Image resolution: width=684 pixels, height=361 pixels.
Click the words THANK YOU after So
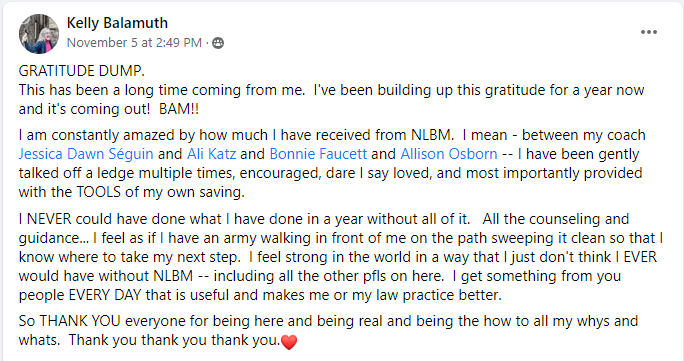[x=80, y=321]
